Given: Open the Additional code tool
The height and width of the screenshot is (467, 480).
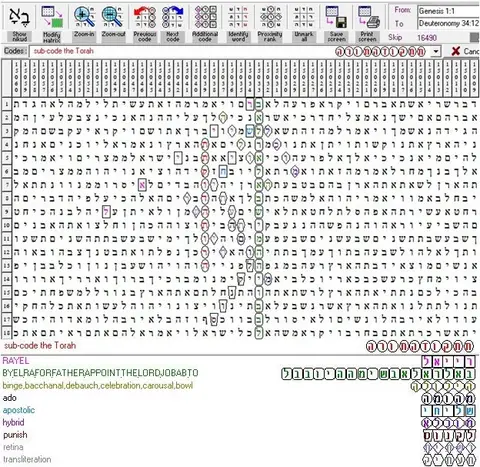Looking at the screenshot, I should pos(205,17).
